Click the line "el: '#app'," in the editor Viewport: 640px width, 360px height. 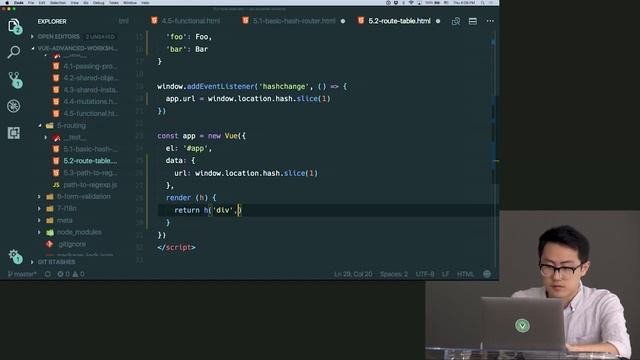pos(189,149)
